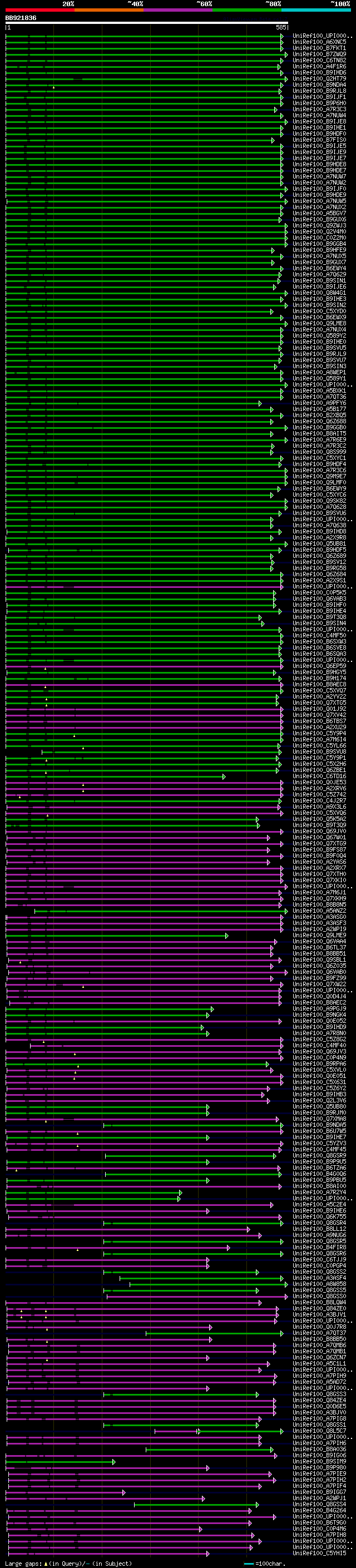
Task: Click the UniRef100_B9HDE8 label
Action: [319, 164]
